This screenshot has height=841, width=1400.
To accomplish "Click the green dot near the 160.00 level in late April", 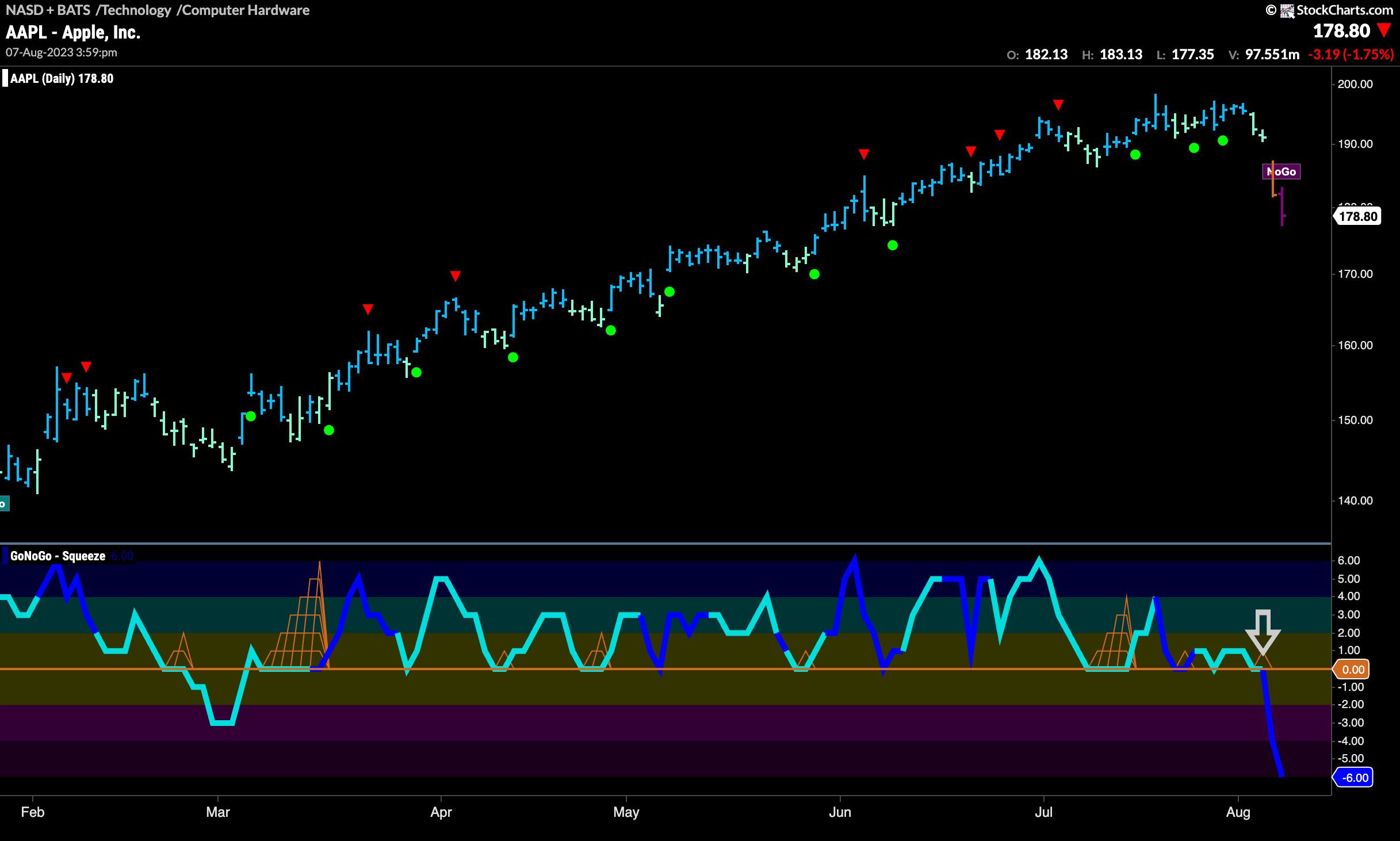I will [611, 330].
